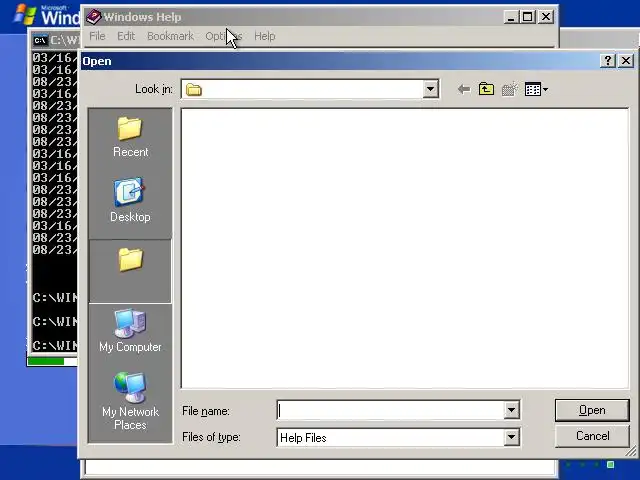
Task: Open the Edit menu in Windows Help
Action: tap(126, 36)
